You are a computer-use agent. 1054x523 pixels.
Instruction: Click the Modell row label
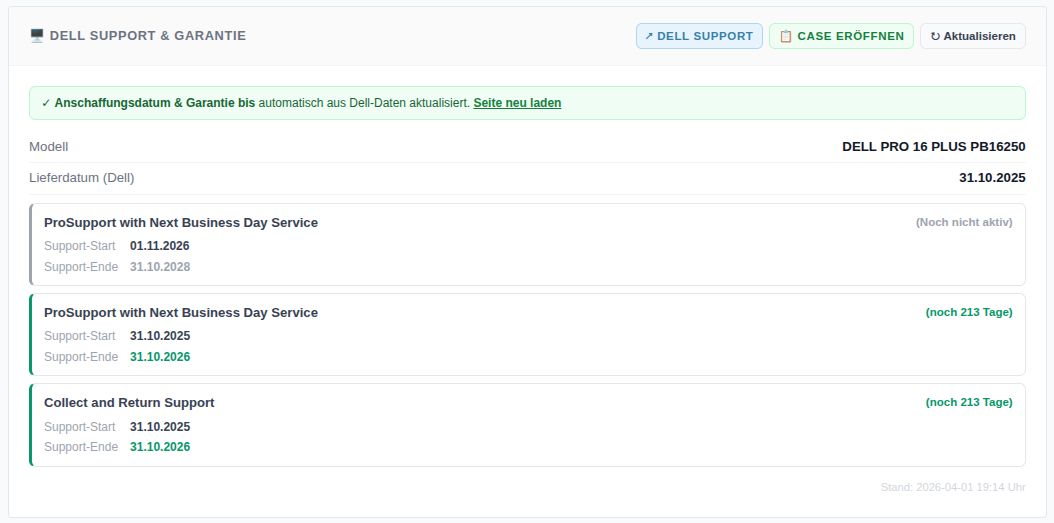pyautogui.click(x=49, y=147)
